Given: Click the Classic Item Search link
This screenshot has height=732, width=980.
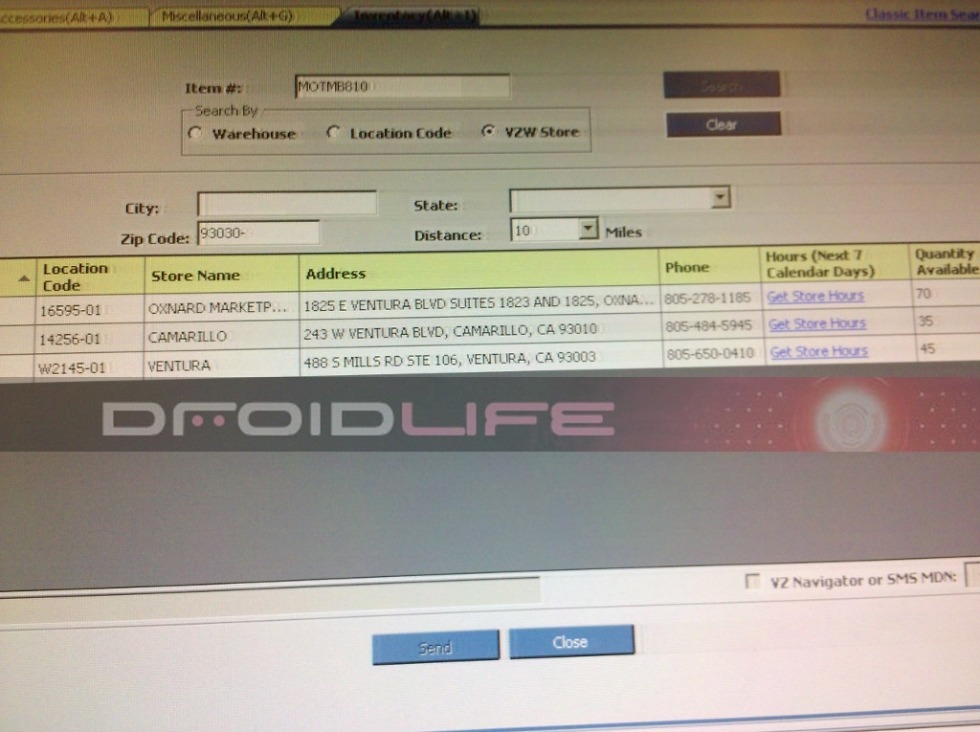Looking at the screenshot, I should coord(921,13).
